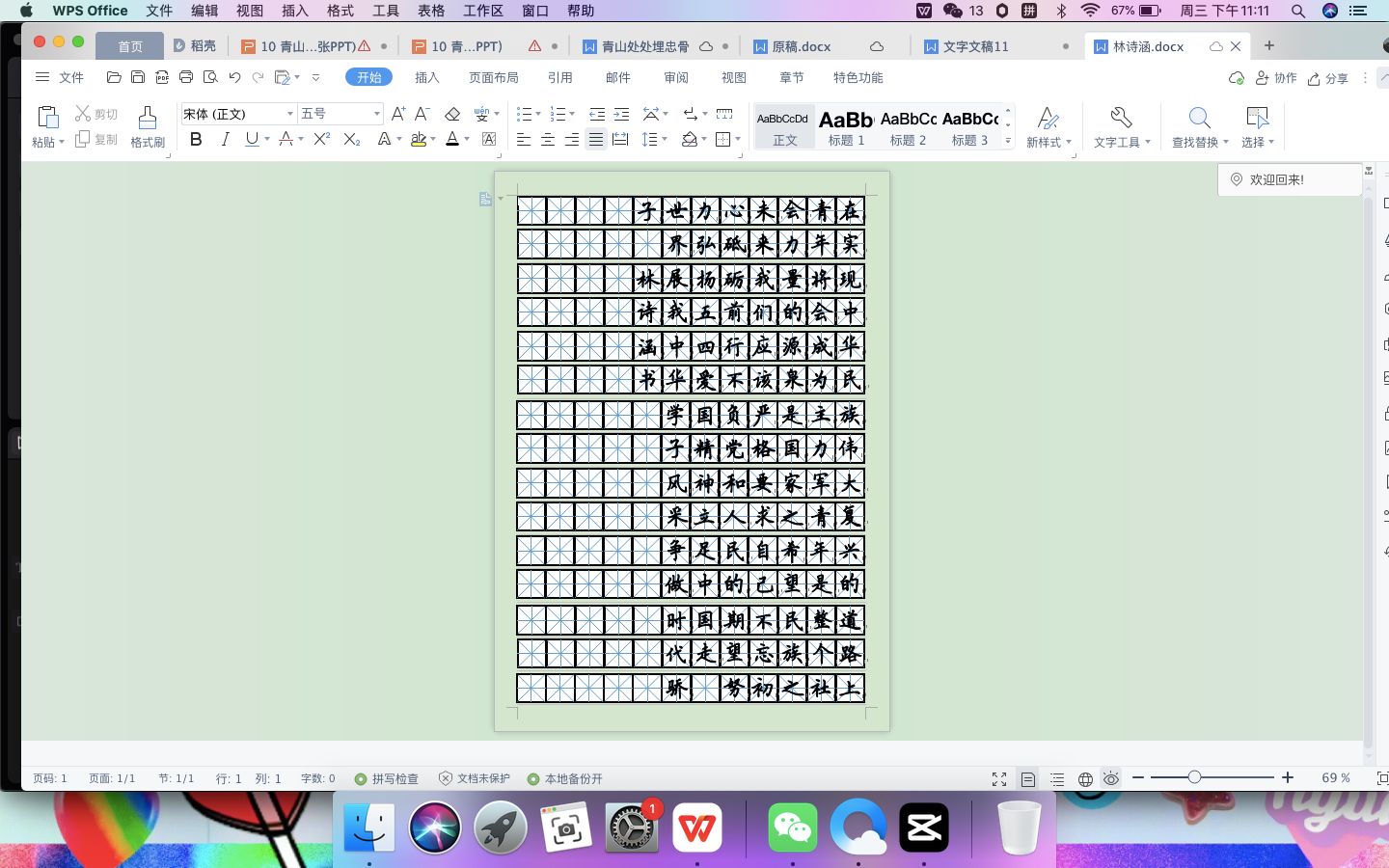Click the Save document icon
The image size is (1389, 868).
138,77
